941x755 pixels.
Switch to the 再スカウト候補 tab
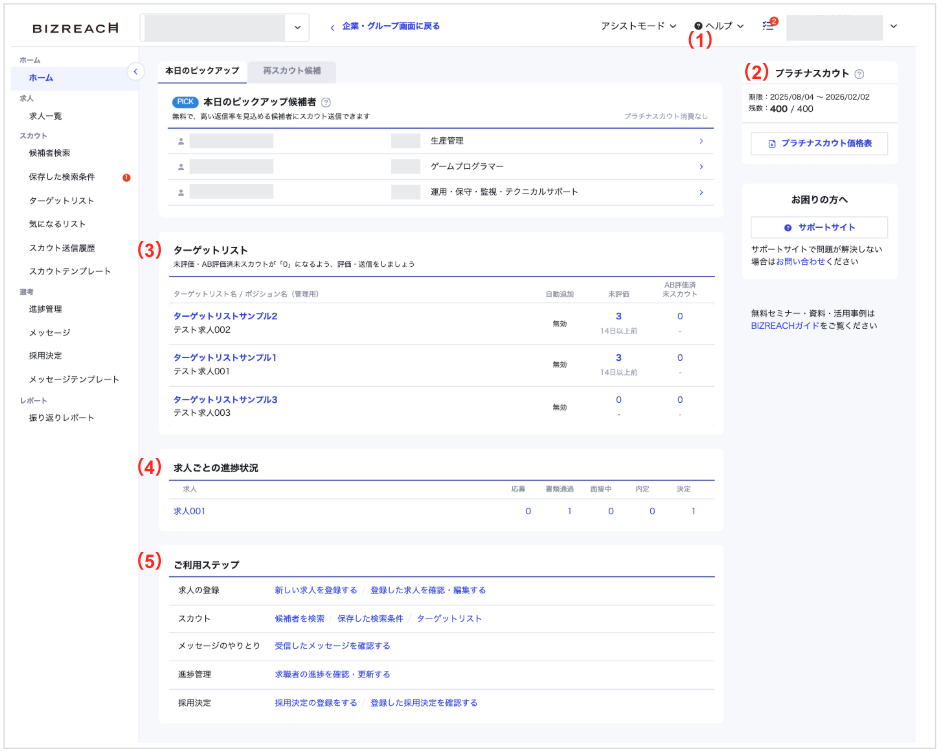(292, 71)
